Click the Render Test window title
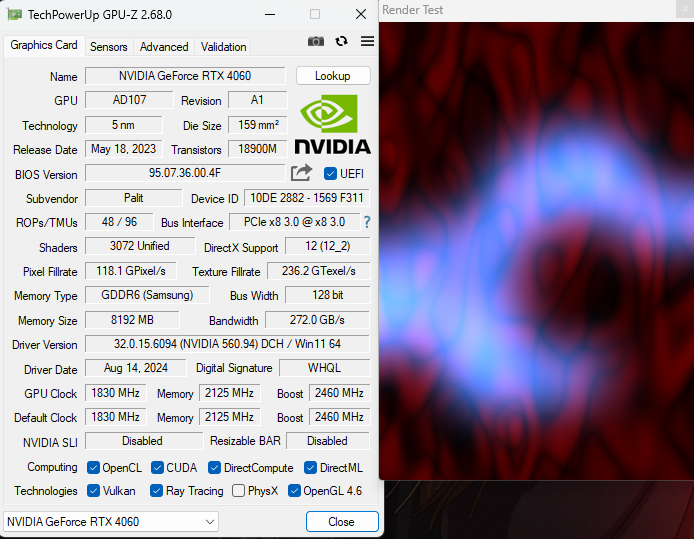This screenshot has height=539, width=694. (x=413, y=10)
